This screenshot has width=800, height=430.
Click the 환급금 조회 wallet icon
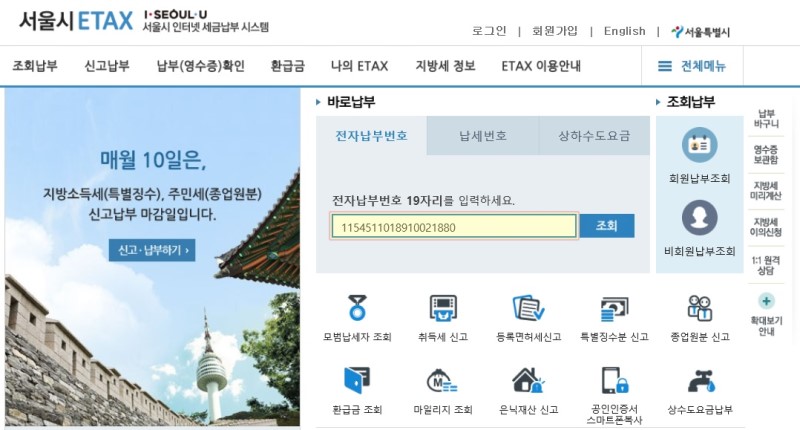(357, 380)
